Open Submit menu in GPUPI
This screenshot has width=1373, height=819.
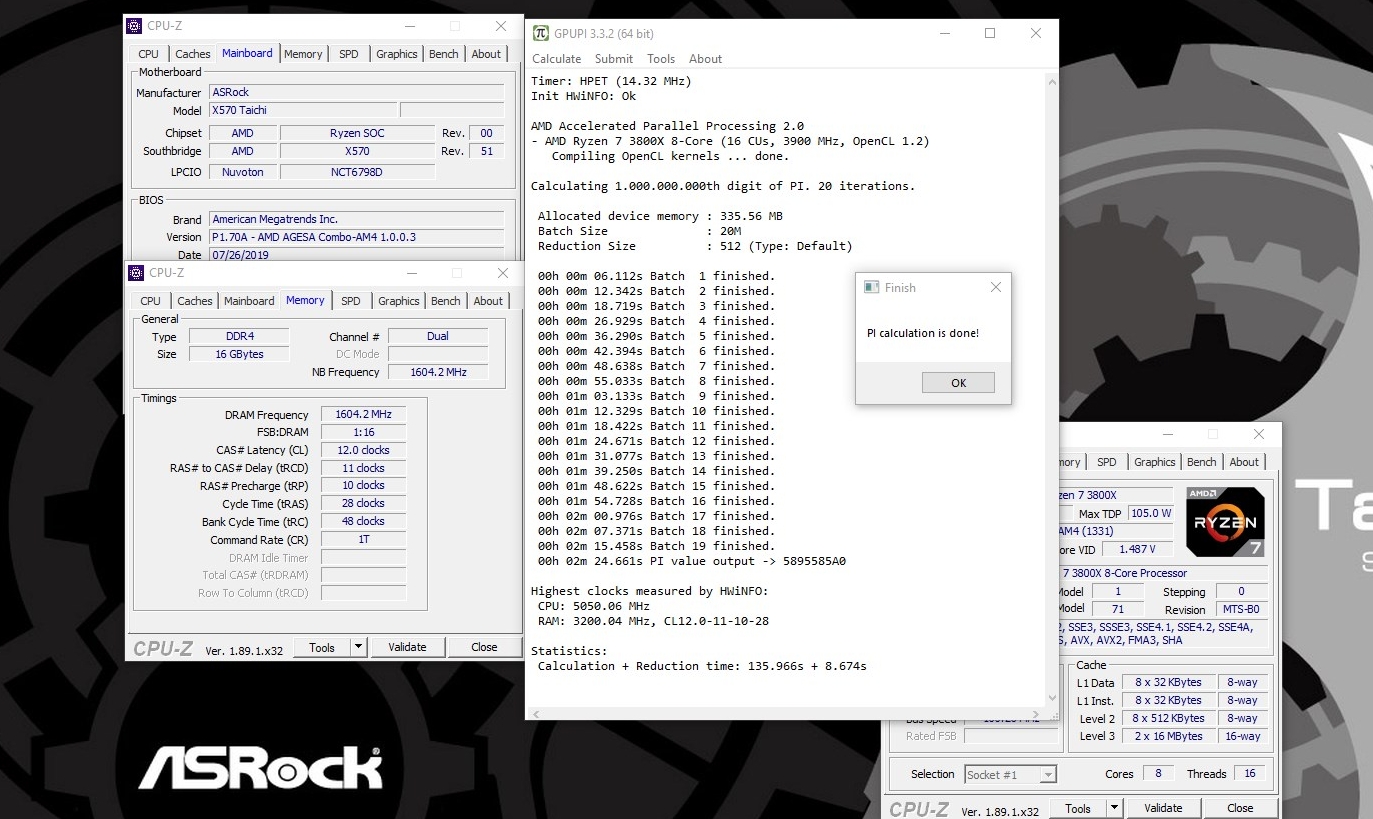point(614,59)
